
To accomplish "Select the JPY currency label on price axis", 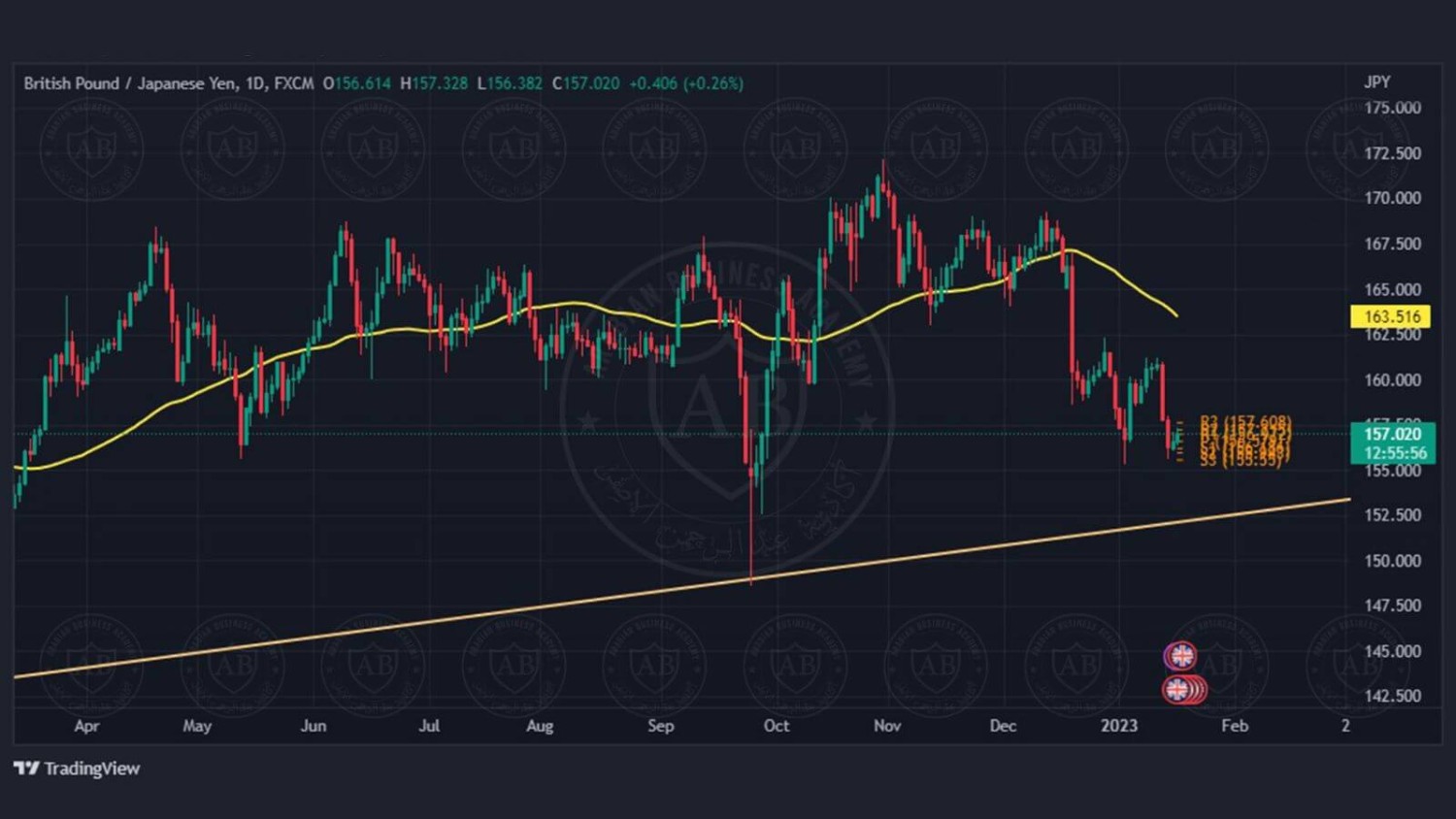I will pos(1376,82).
